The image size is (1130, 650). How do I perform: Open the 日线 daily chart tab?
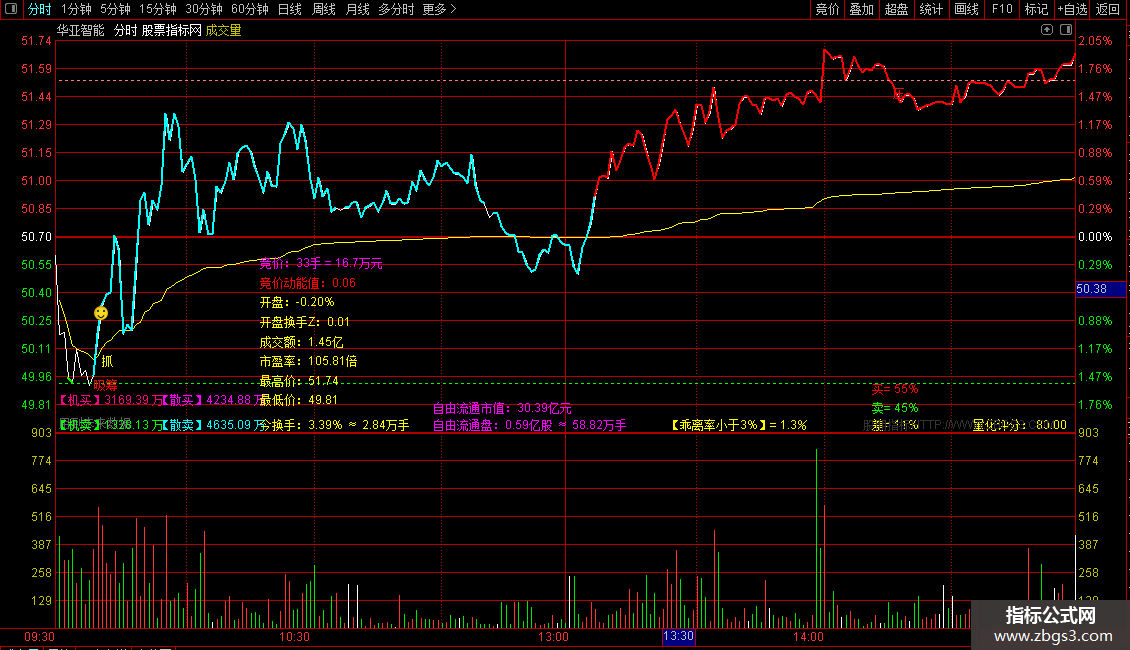(x=290, y=9)
